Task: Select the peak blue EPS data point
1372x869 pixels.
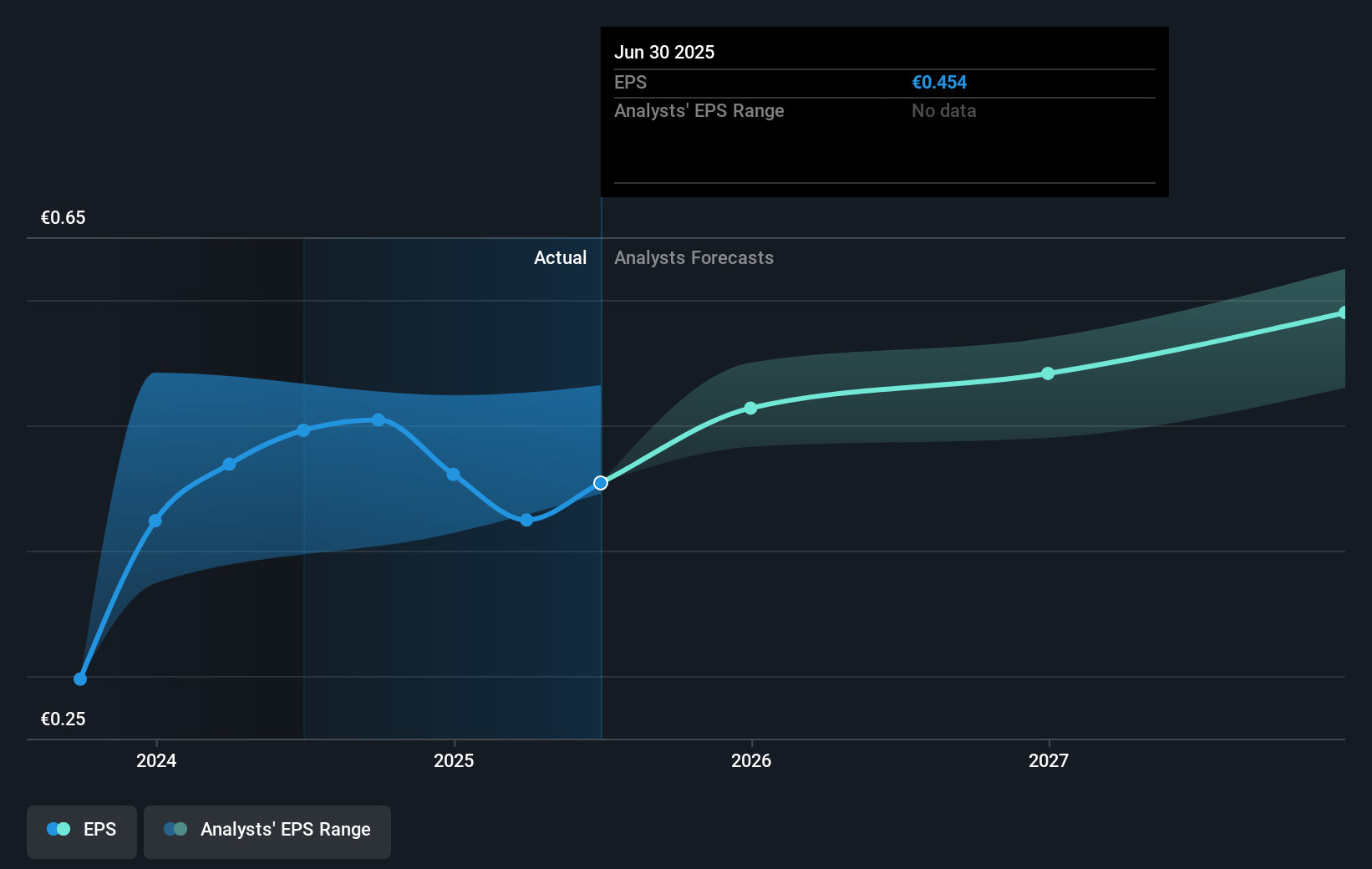Action: (379, 420)
